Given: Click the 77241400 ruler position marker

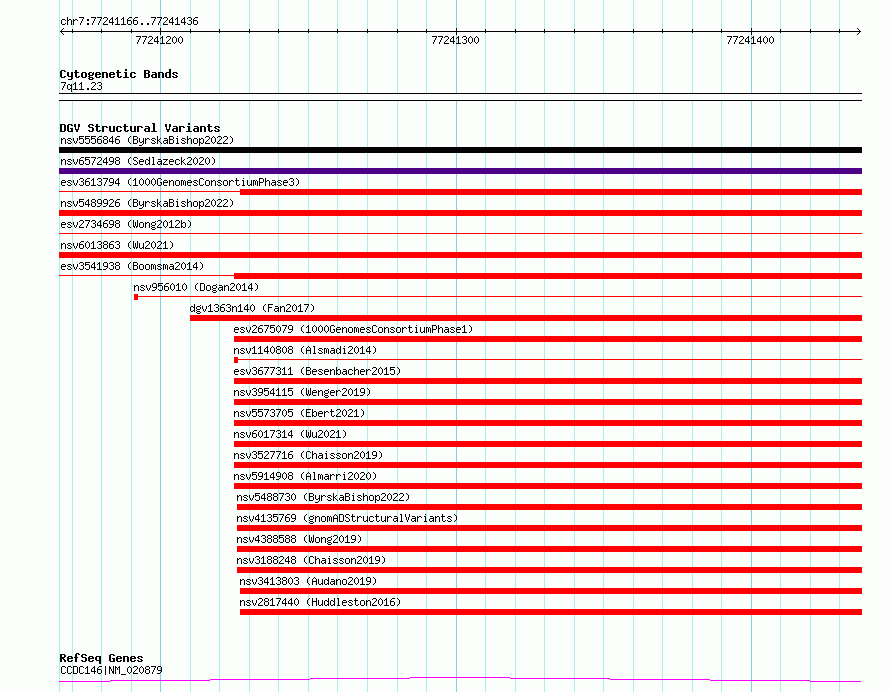Looking at the screenshot, I should (750, 40).
